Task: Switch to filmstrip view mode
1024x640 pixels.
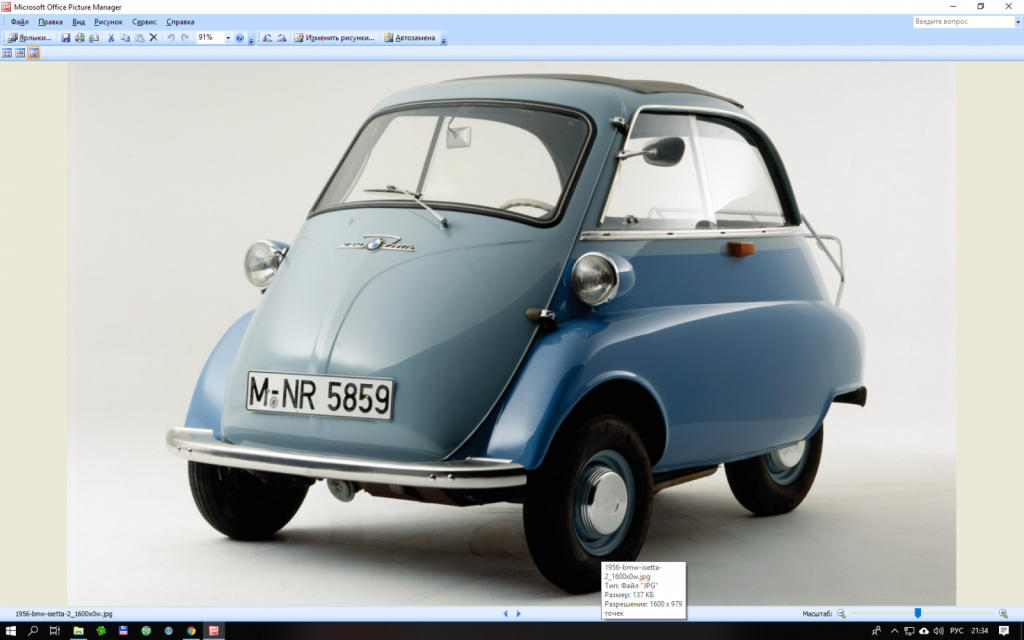Action: click(x=20, y=53)
